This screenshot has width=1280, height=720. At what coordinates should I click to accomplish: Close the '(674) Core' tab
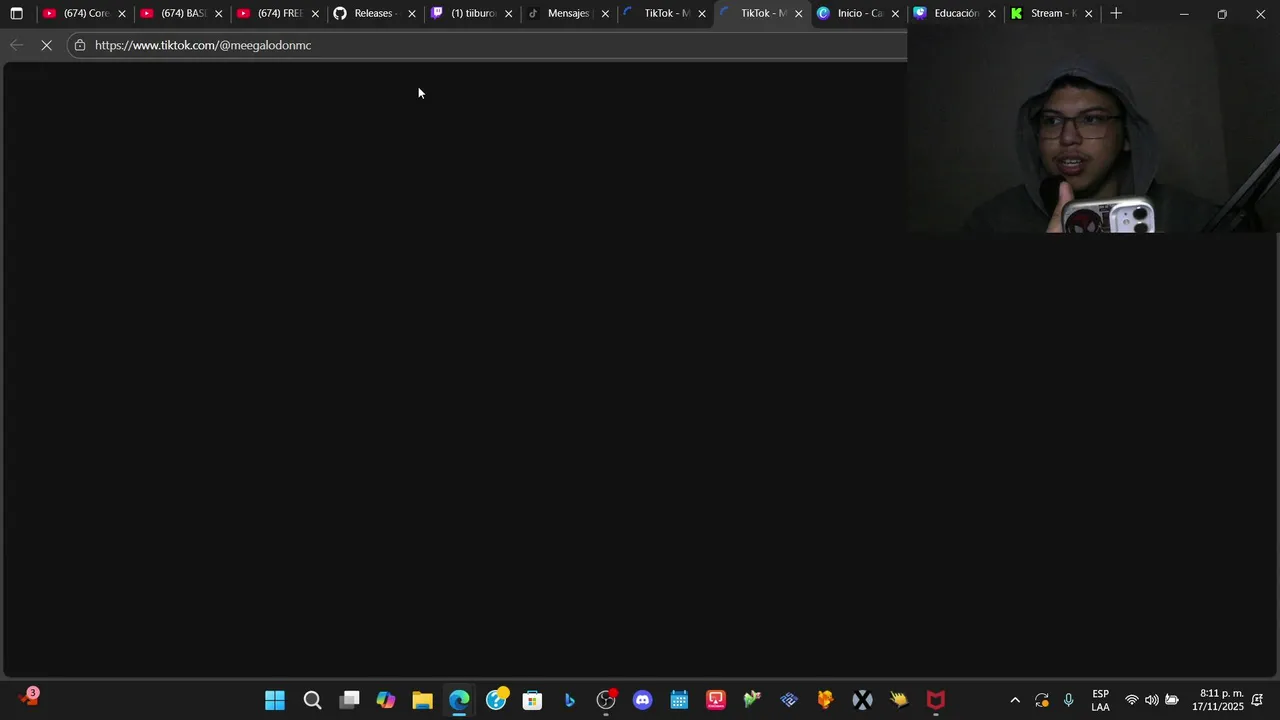pos(122,14)
